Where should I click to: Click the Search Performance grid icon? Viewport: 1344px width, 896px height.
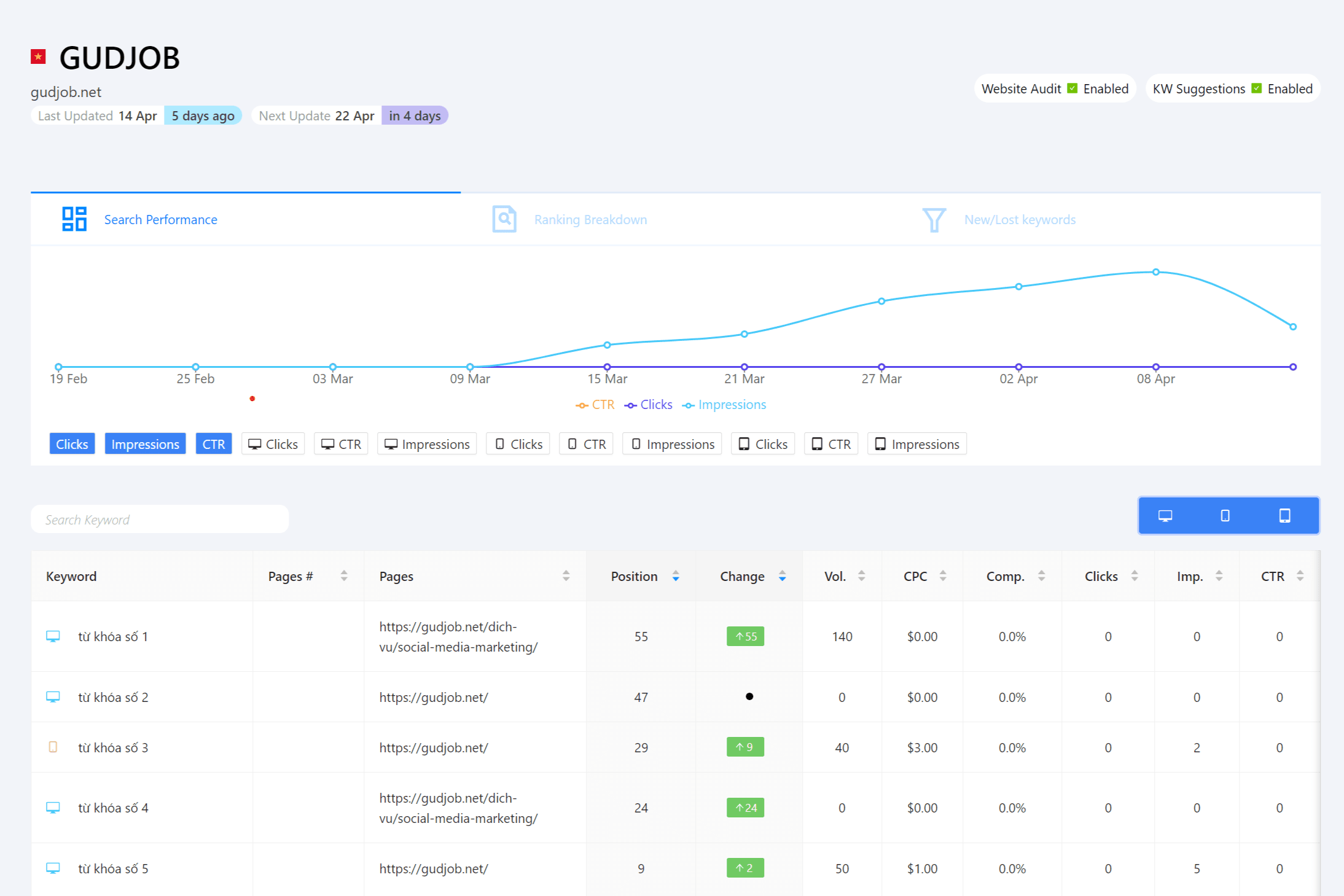pyautogui.click(x=74, y=219)
